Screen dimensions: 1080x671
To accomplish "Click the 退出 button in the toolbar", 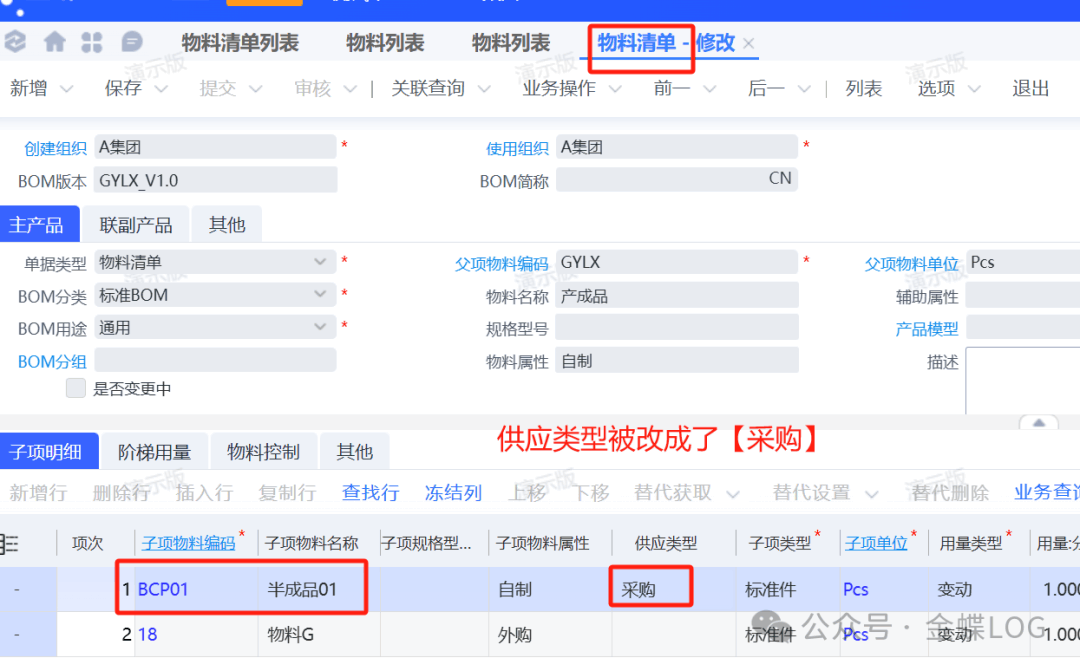I will pos(1030,88).
